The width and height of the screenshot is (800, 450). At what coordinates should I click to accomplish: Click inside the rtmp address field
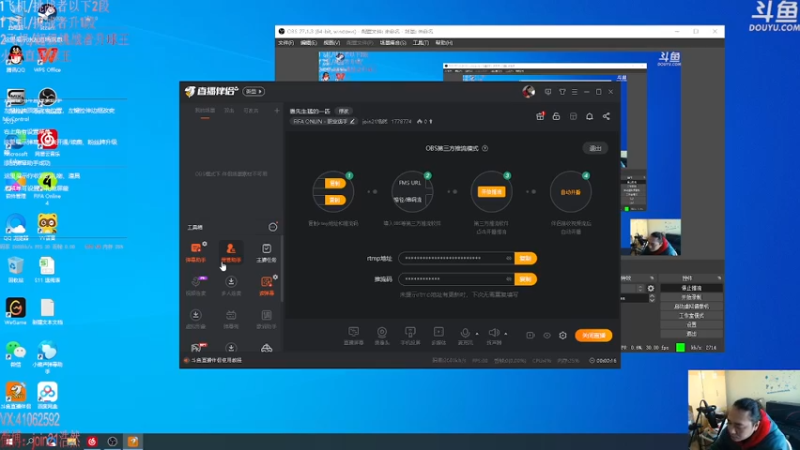click(x=456, y=258)
